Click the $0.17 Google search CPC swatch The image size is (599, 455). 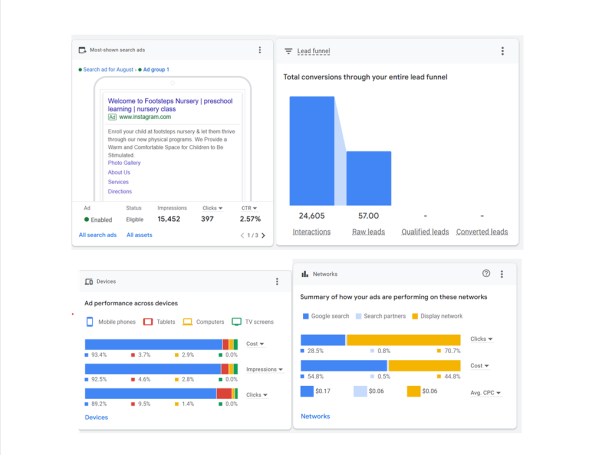click(307, 391)
